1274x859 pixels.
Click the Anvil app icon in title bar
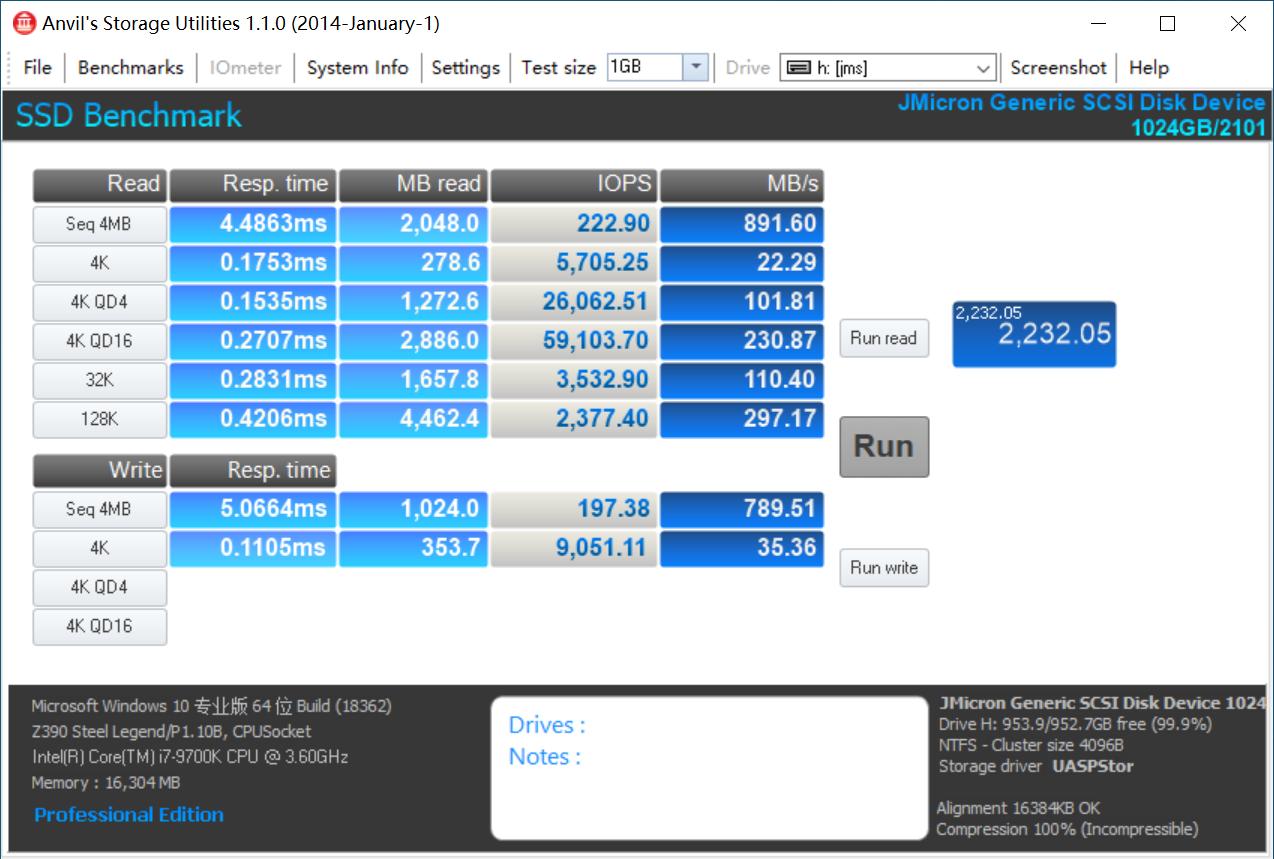(x=24, y=23)
